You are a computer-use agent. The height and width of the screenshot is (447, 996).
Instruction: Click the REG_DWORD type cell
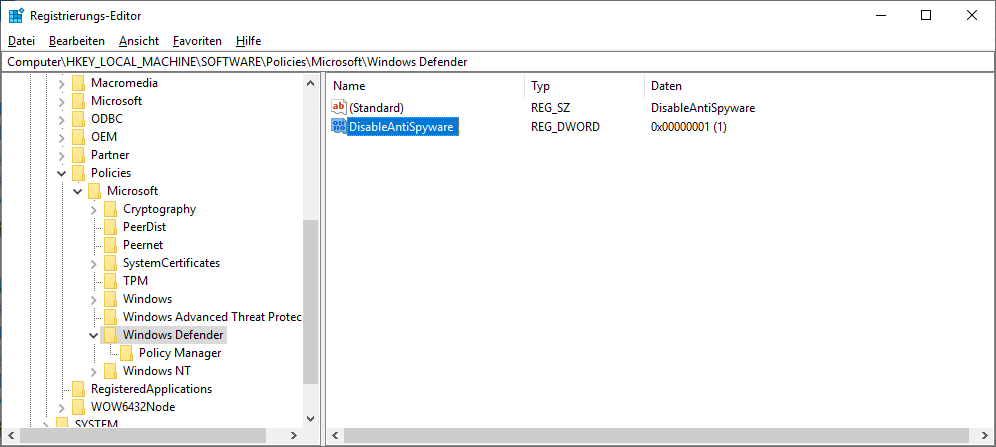point(565,127)
